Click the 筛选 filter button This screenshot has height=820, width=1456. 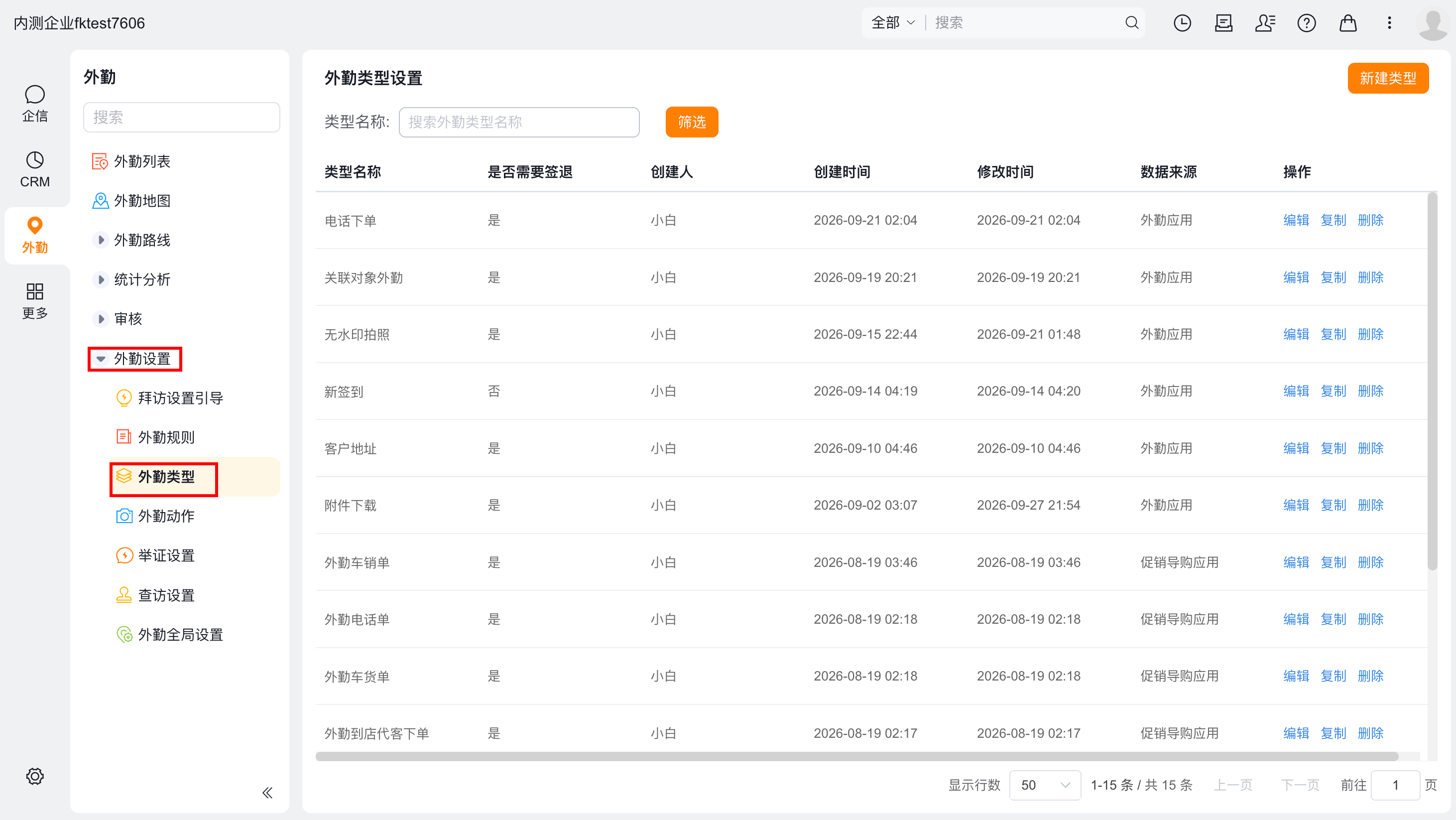pos(692,122)
